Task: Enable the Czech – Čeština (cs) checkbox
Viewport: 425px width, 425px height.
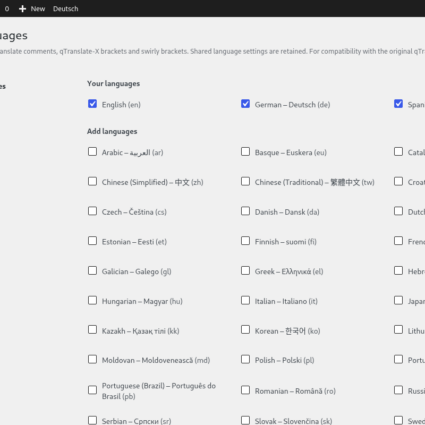Action: 92,211
